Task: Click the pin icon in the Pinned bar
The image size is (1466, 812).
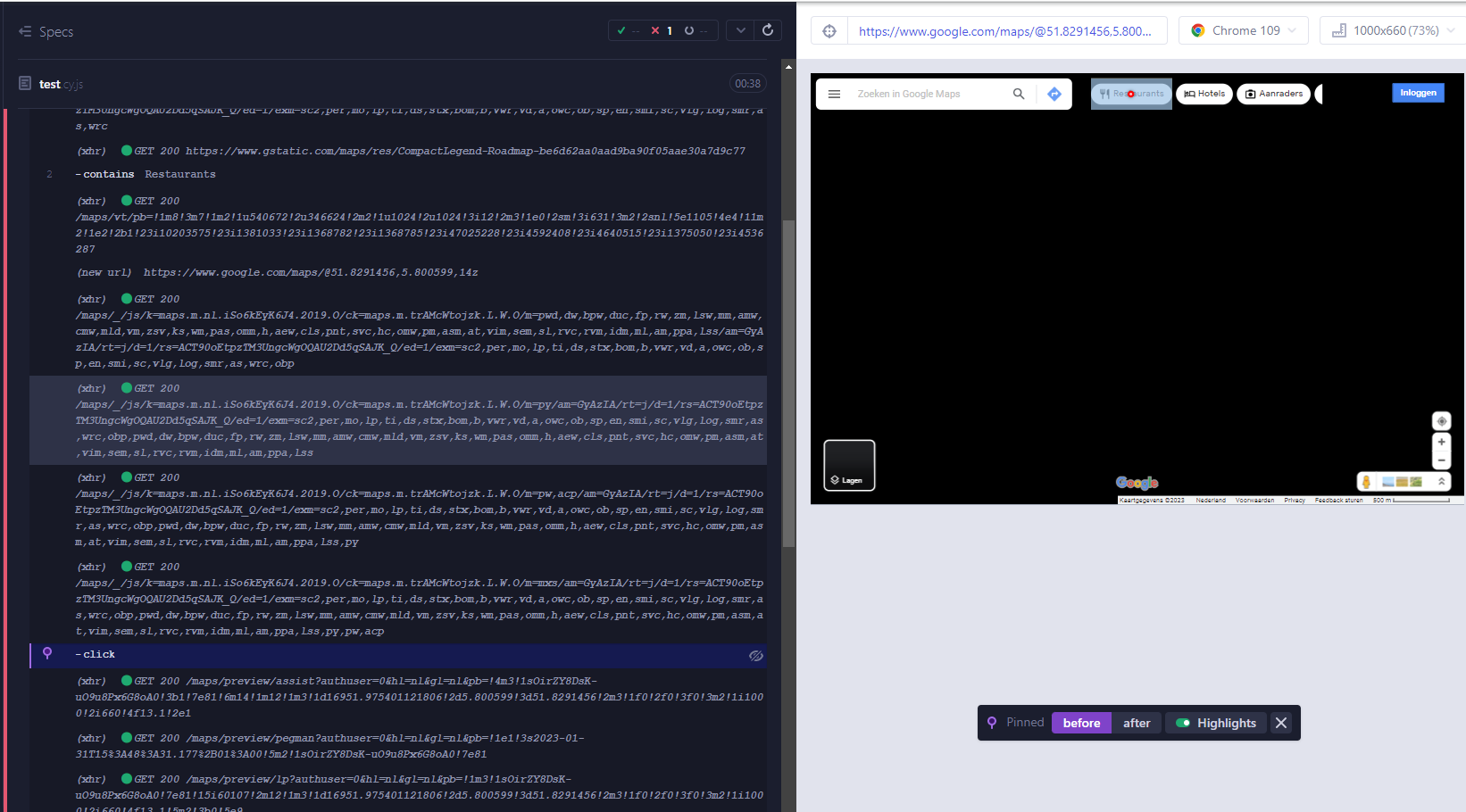Action: point(993,722)
